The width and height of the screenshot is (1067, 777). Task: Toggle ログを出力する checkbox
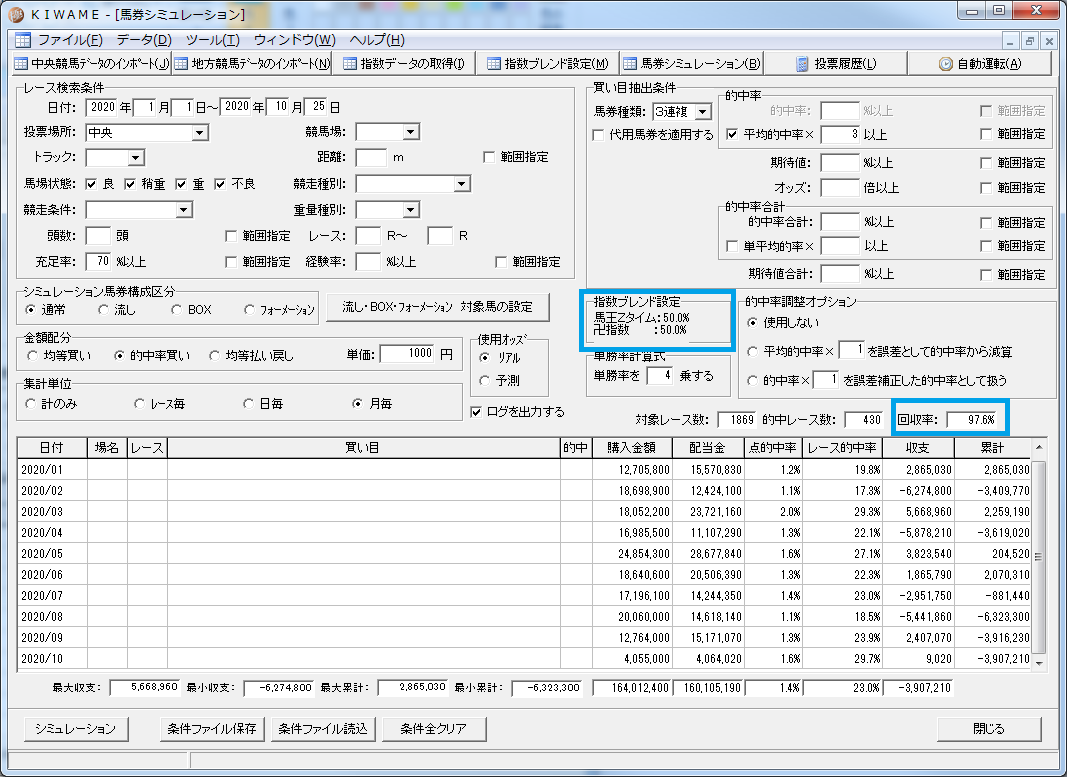point(476,412)
